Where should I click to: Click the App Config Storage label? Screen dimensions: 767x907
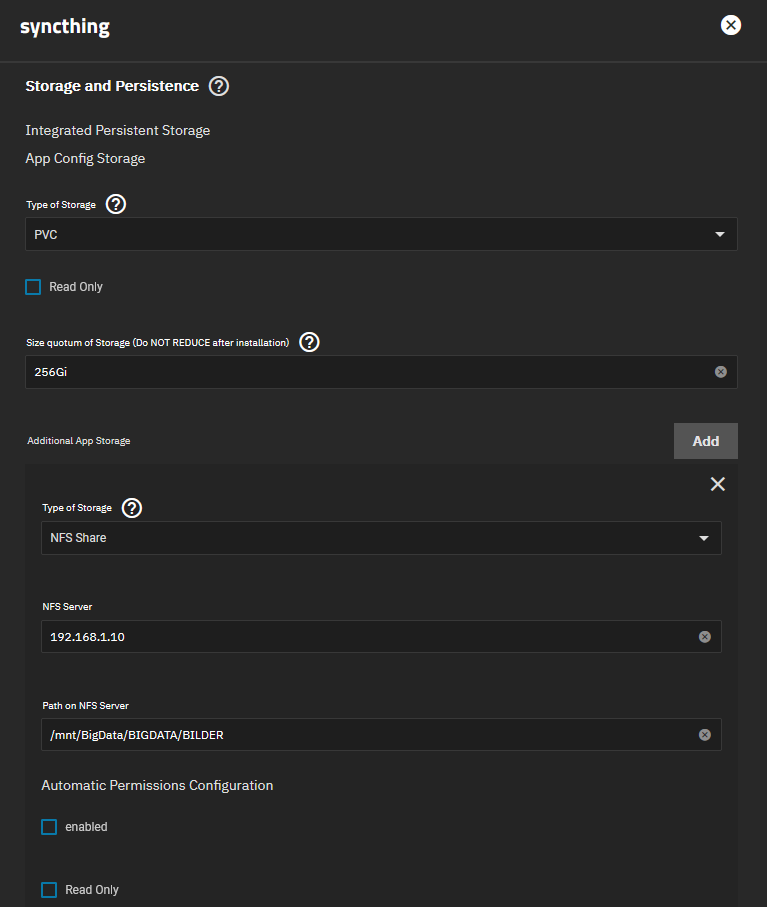(x=85, y=158)
